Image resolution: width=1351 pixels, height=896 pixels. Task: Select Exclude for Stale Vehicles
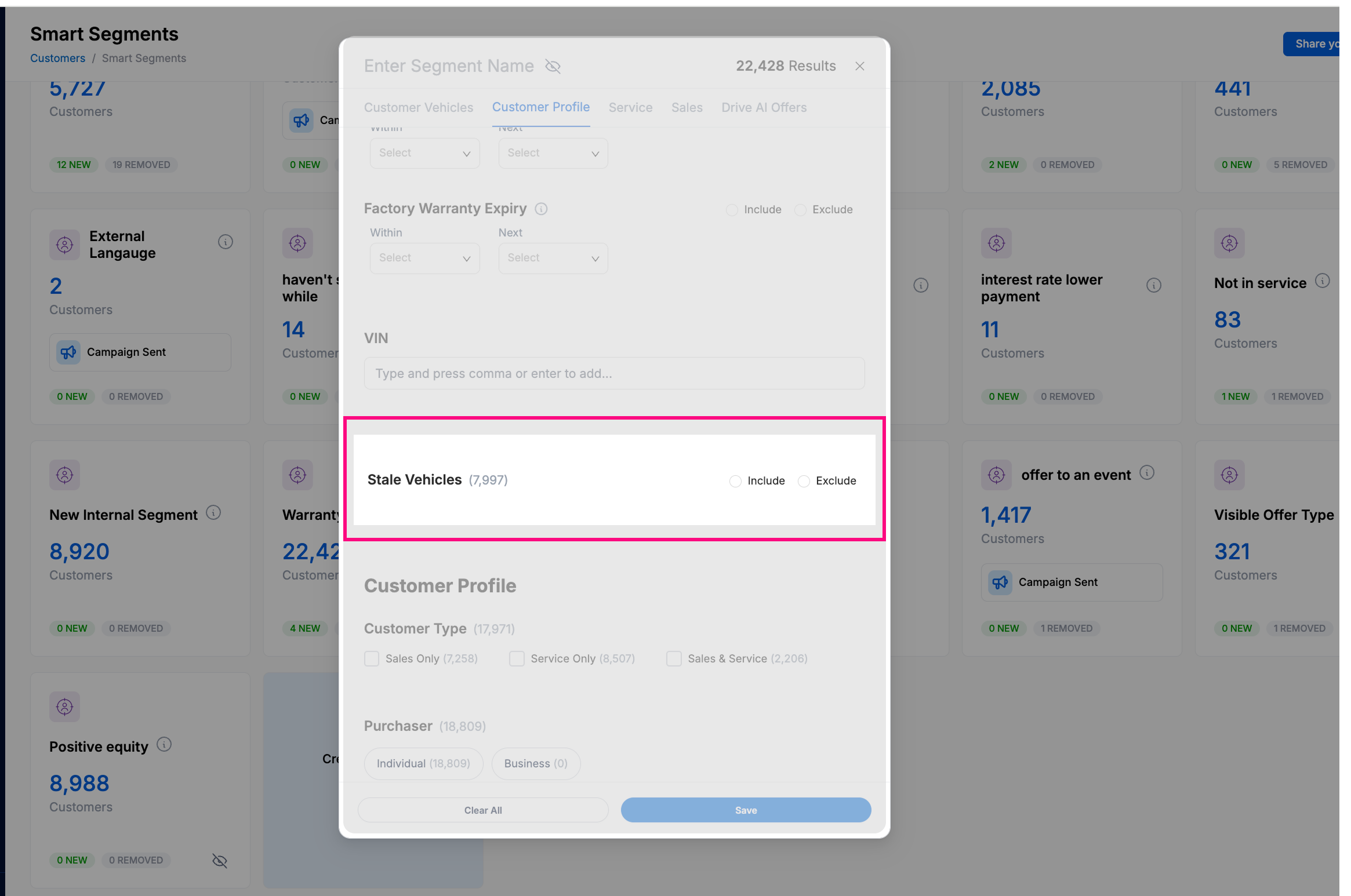tap(804, 481)
